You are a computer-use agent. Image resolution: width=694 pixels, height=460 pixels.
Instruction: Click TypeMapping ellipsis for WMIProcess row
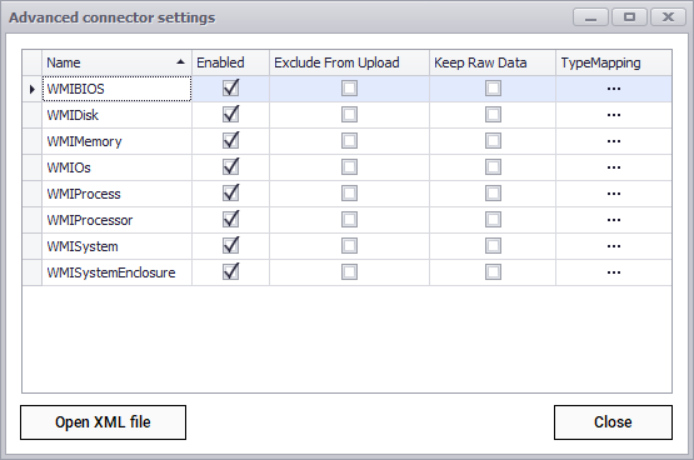coord(614,193)
